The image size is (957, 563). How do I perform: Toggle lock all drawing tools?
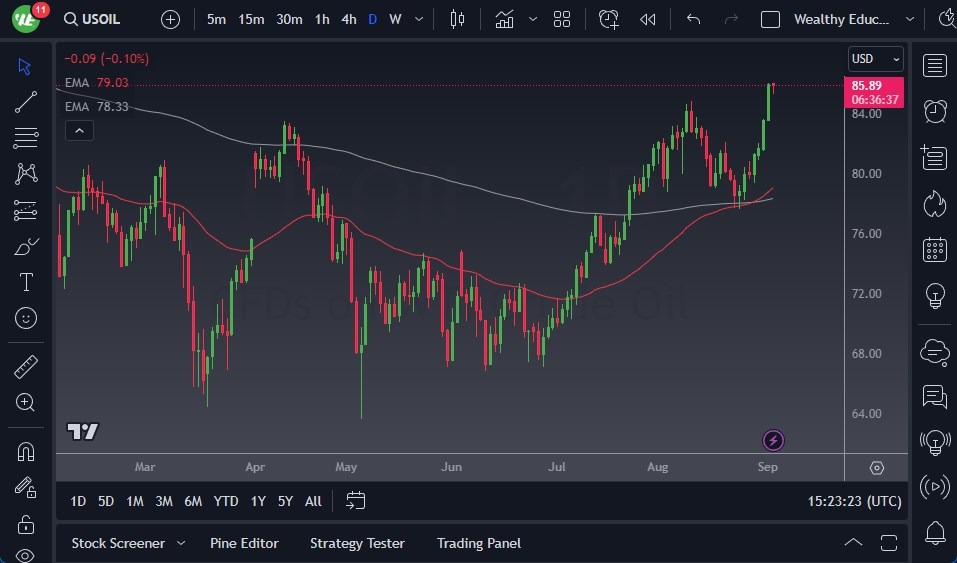[27, 522]
